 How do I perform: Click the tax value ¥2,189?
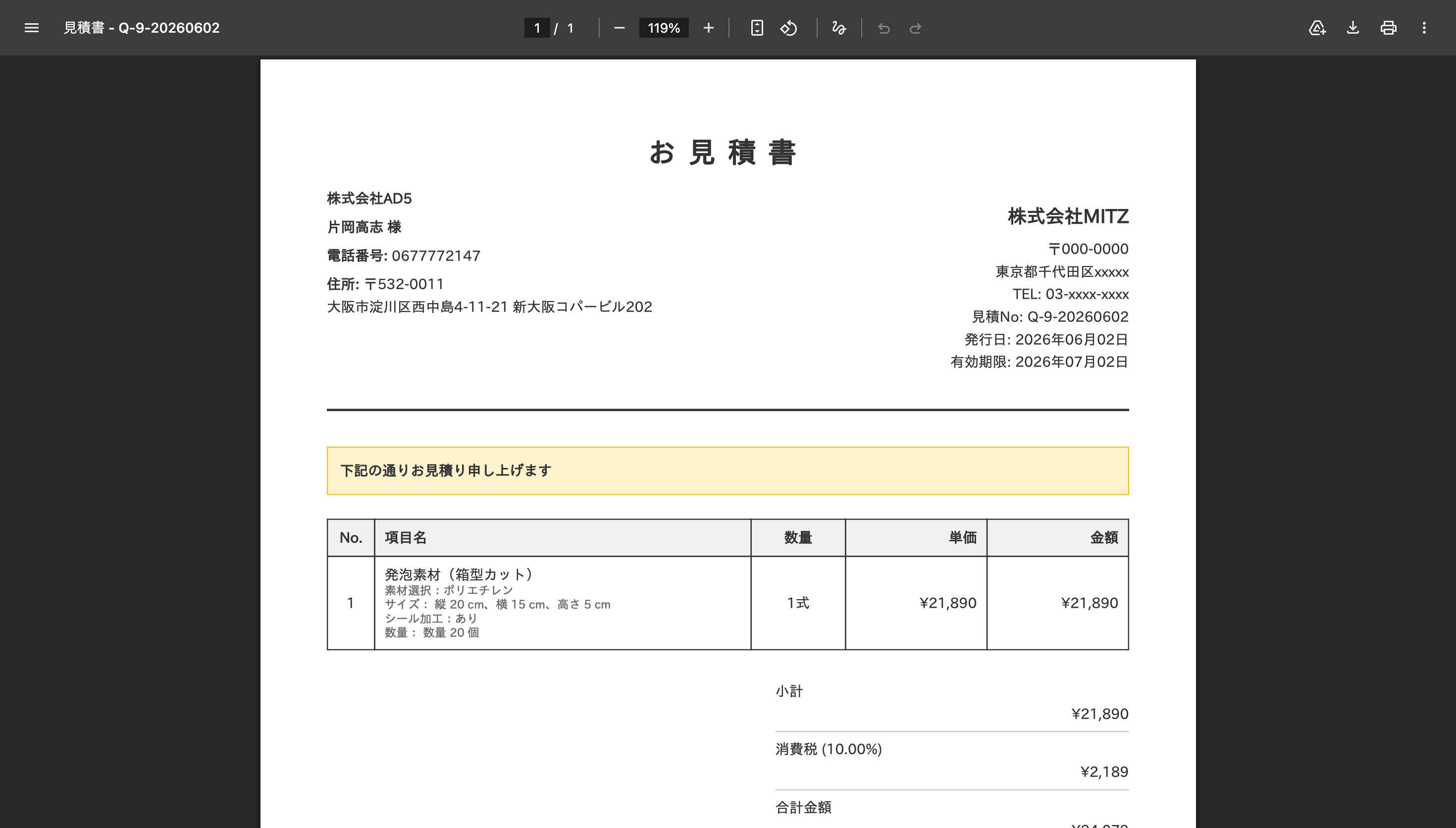(x=1104, y=772)
